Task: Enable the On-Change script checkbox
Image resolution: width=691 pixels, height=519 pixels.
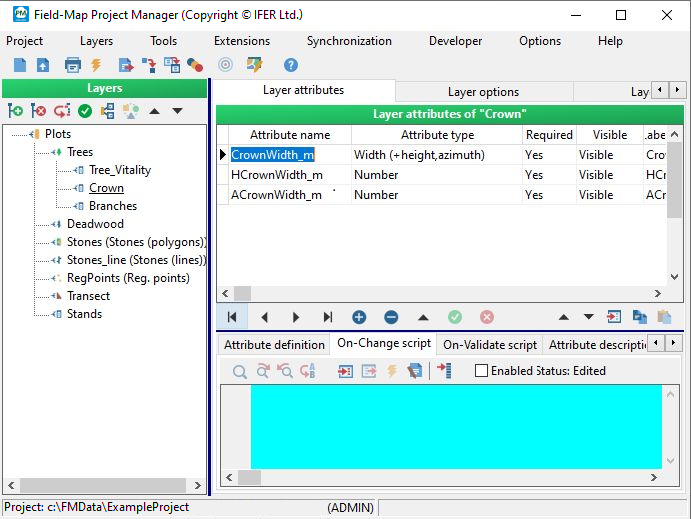Action: (481, 371)
